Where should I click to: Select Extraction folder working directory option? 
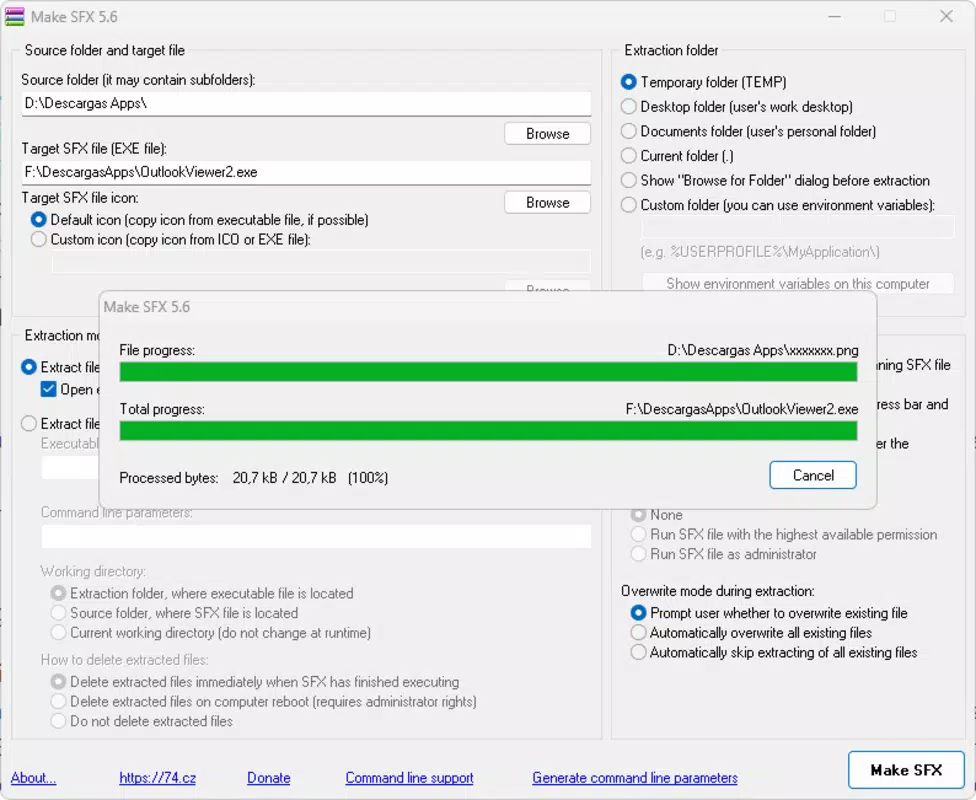(202, 593)
